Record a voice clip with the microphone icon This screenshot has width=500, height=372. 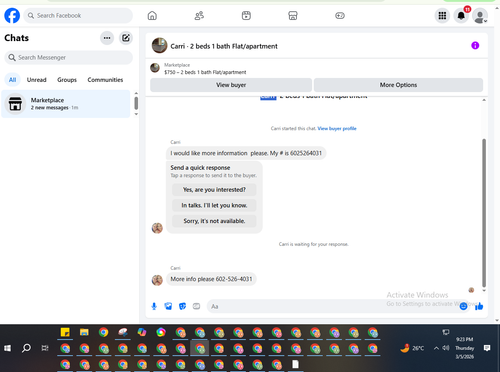coord(154,306)
